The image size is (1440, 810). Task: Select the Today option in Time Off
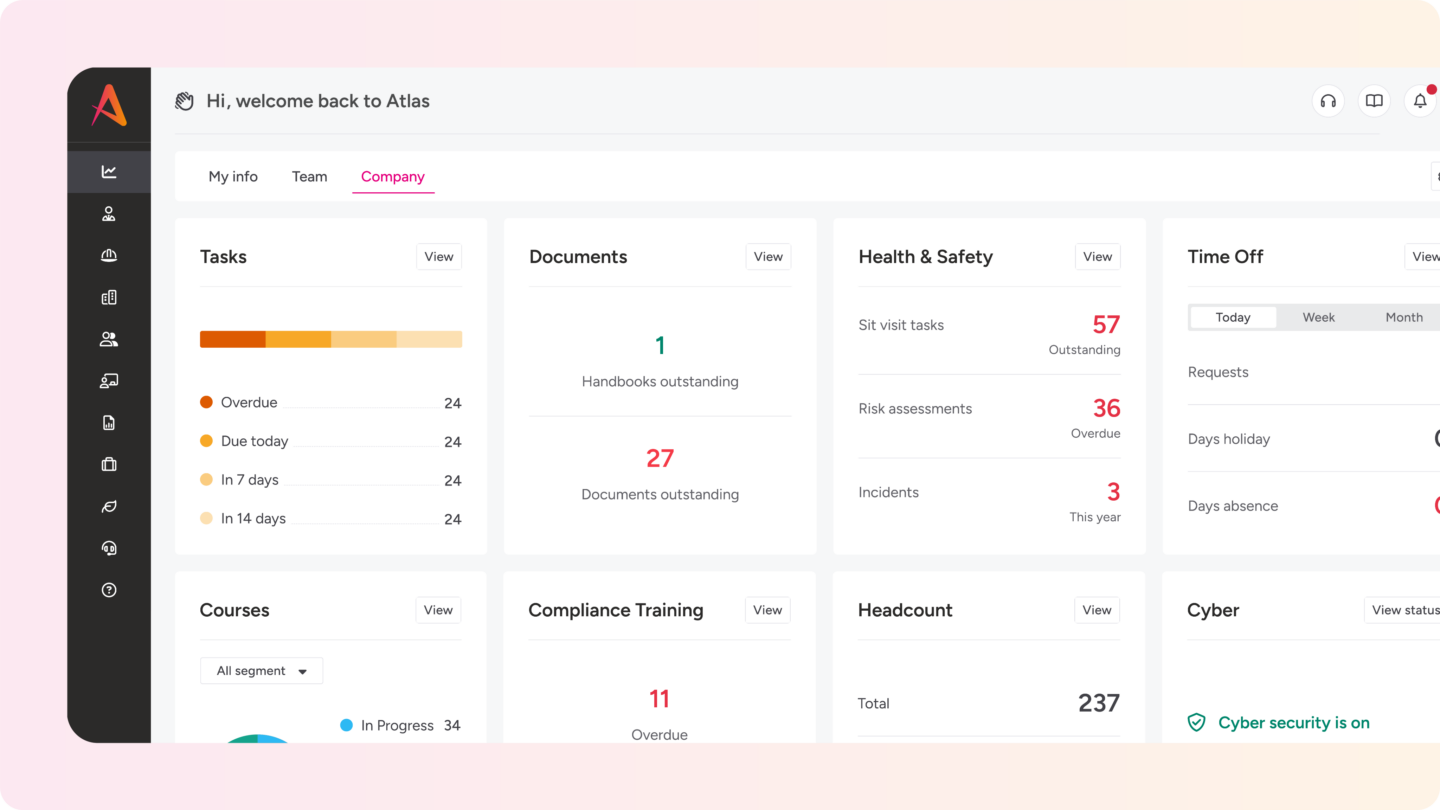[x=1233, y=317]
